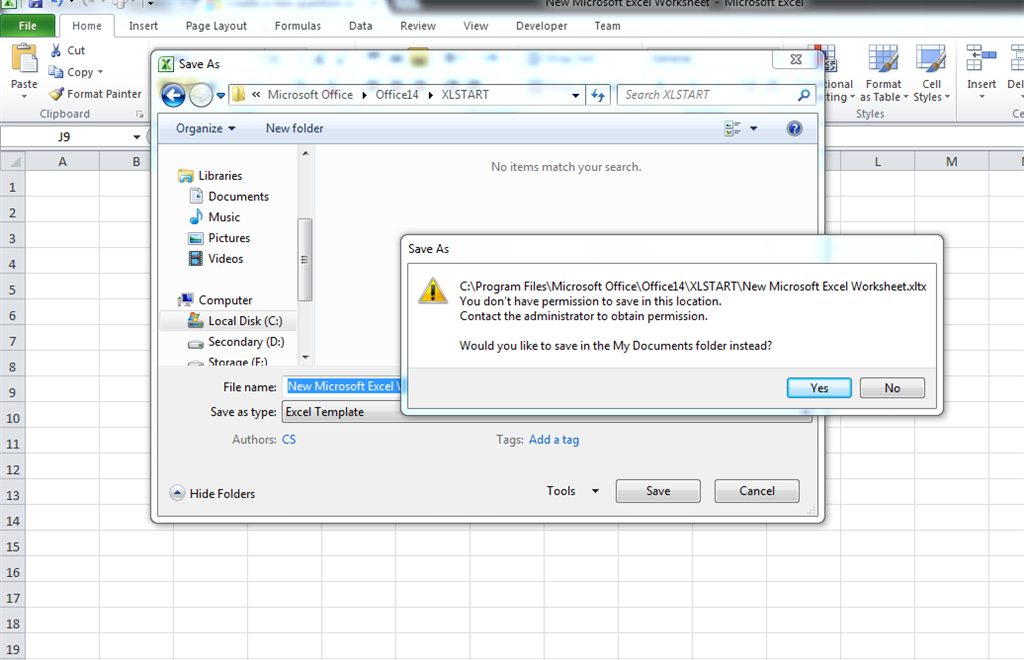1024x660 pixels.
Task: Open the File tab
Action: click(27, 26)
